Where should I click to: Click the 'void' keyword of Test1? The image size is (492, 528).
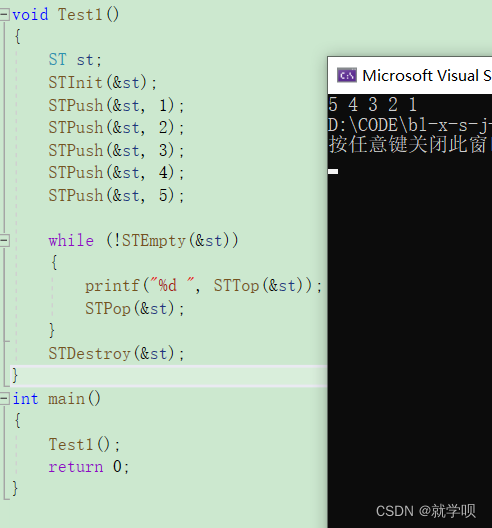pyautogui.click(x=30, y=15)
